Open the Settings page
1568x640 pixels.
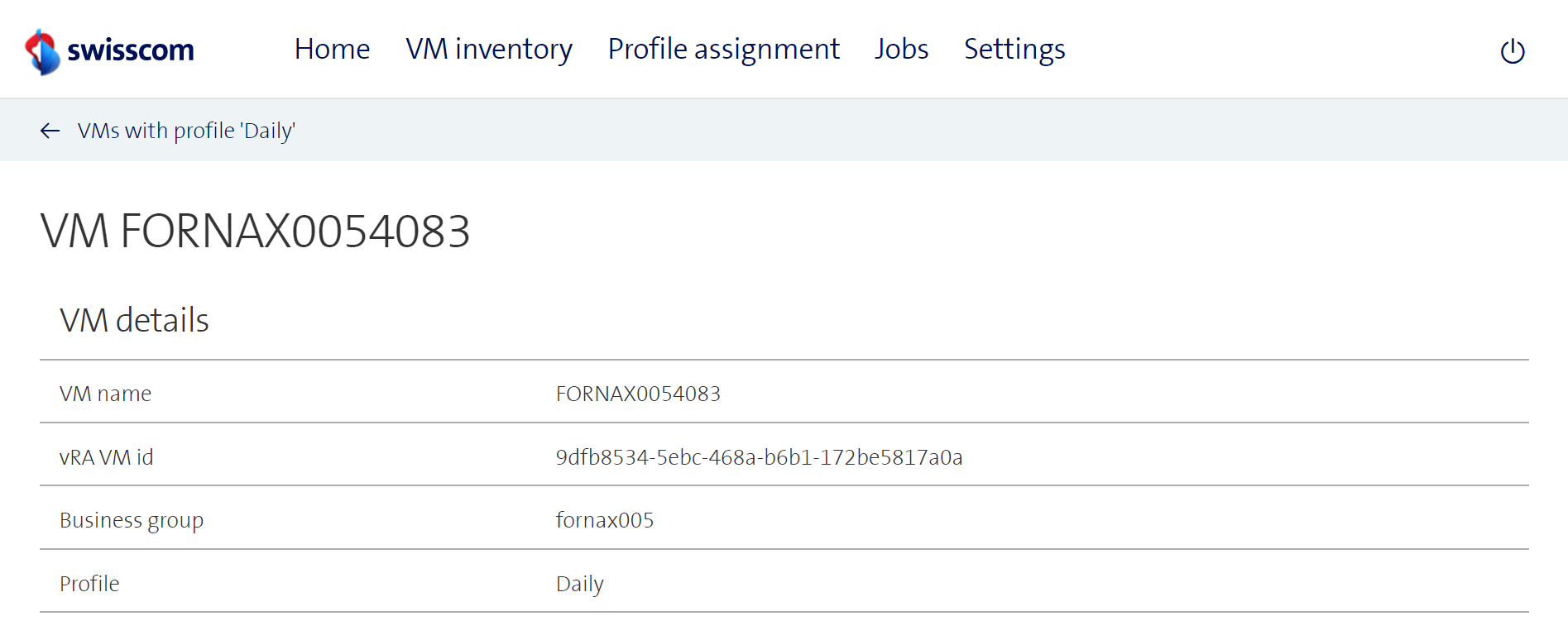[x=1014, y=50]
